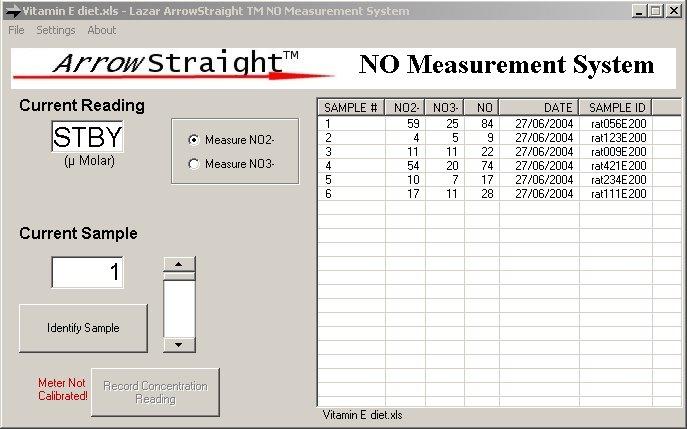The width and height of the screenshot is (687, 429).
Task: Open the File menu
Action: click(x=16, y=30)
